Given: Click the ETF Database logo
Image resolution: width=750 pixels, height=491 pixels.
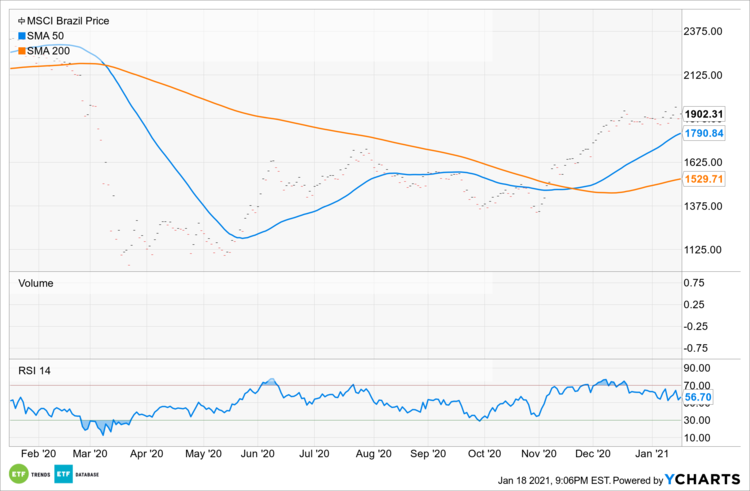Looking at the screenshot, I should (72, 473).
